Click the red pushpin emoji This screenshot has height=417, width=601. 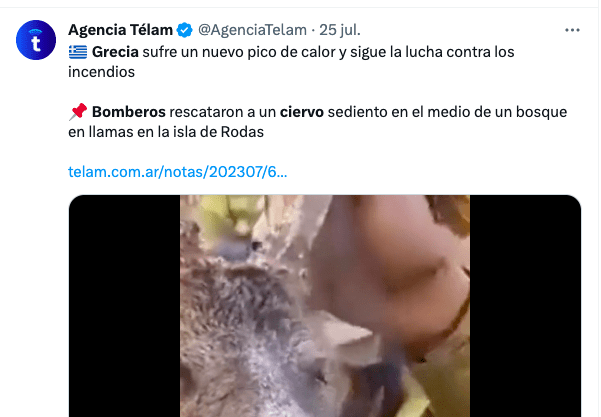click(78, 112)
